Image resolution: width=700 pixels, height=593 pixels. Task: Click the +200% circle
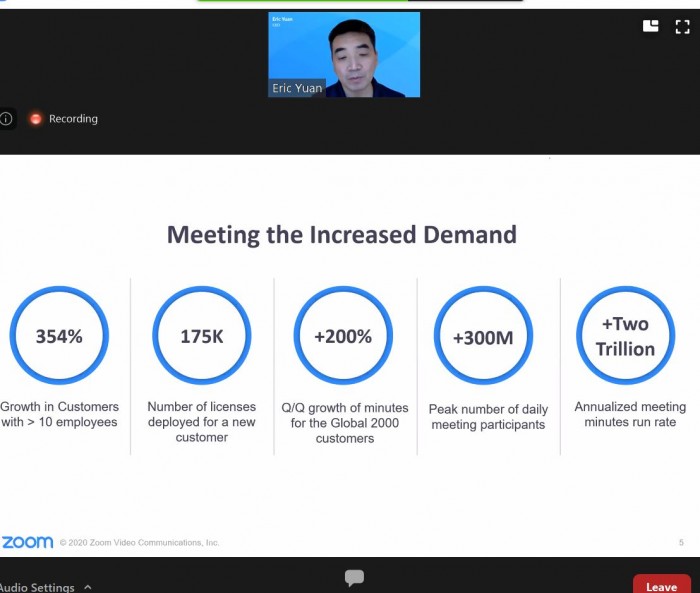(x=343, y=335)
